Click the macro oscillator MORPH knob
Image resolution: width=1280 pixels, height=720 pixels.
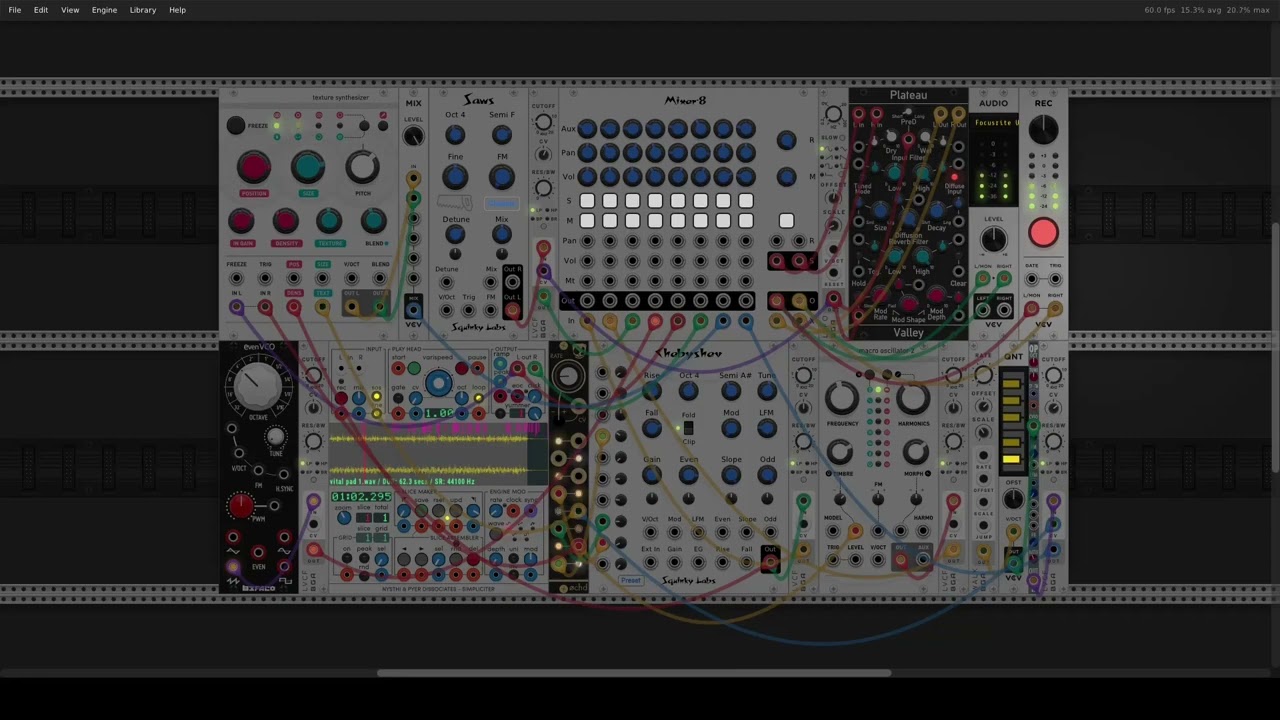click(x=914, y=453)
